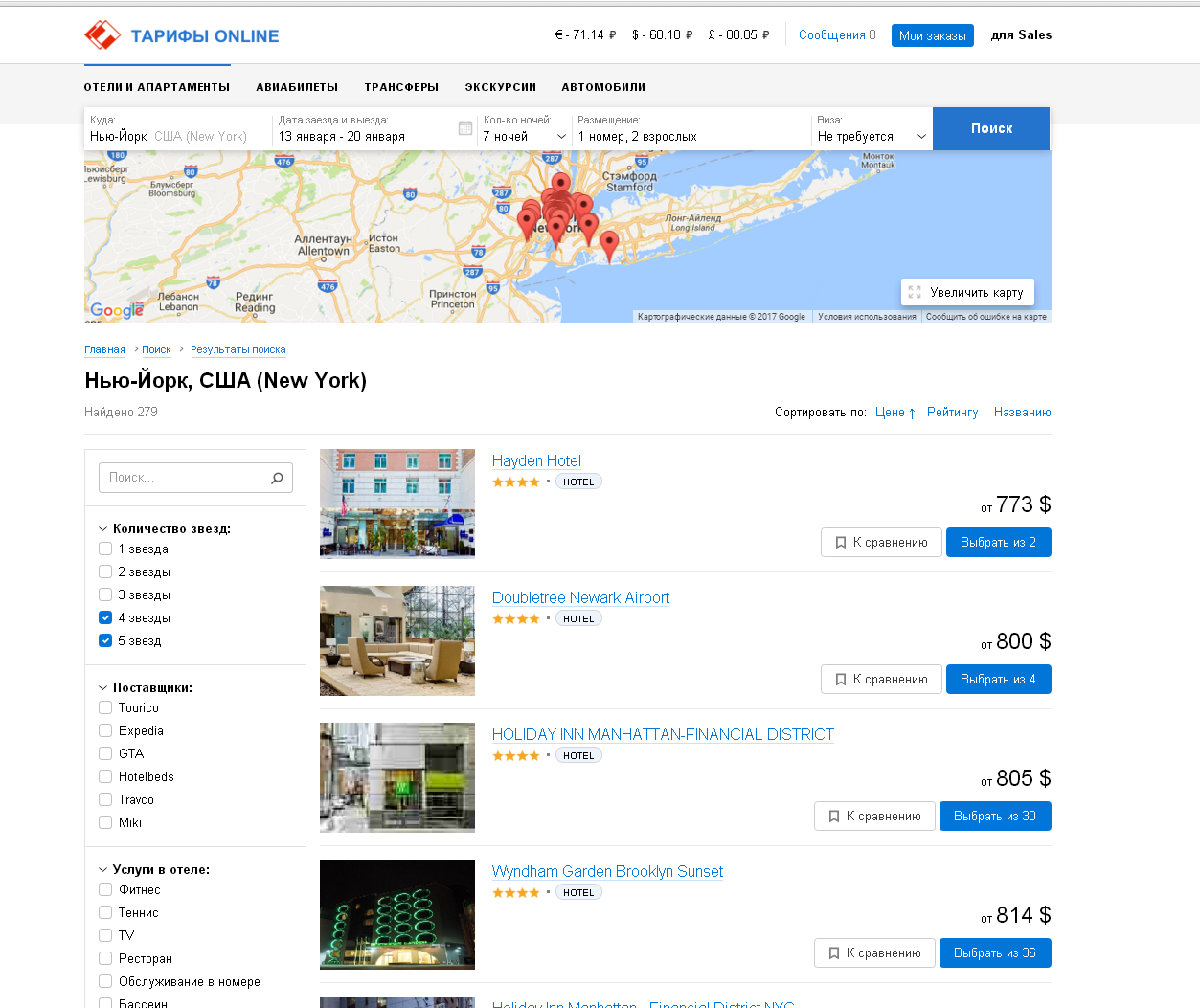
Task: Uncheck the 5 звезд checkbox
Action: (x=105, y=641)
